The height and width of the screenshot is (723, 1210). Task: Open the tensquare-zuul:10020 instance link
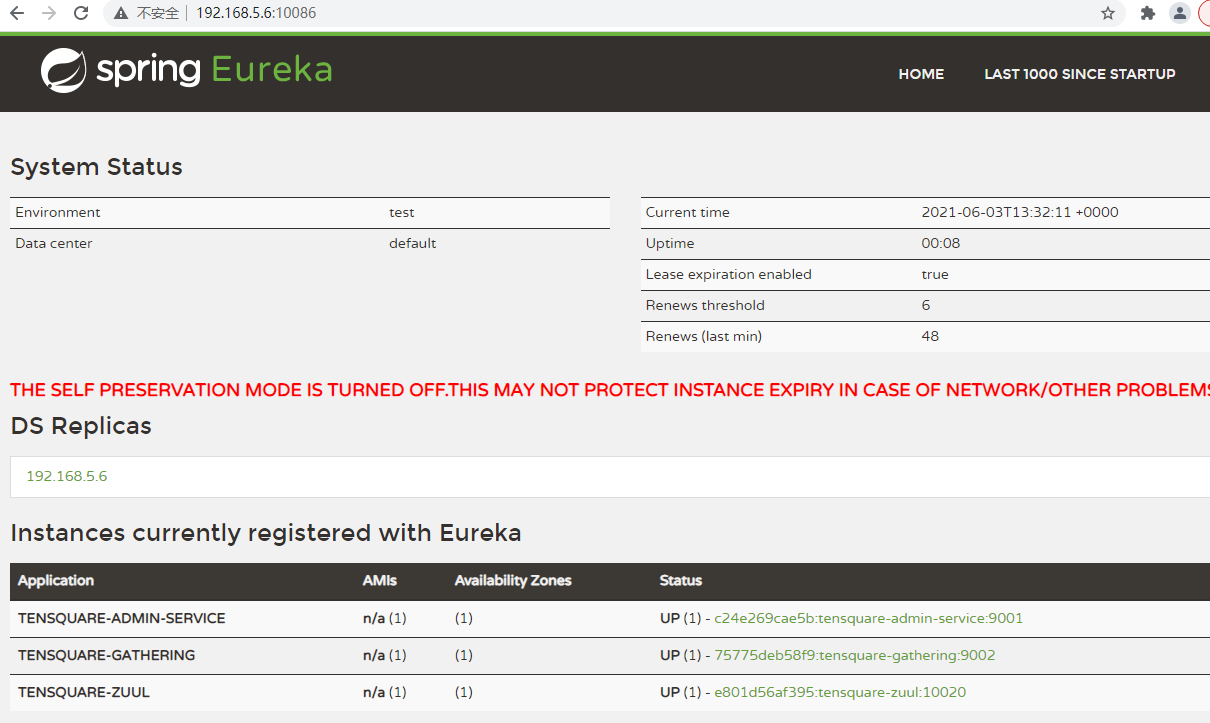pyautogui.click(x=840, y=692)
